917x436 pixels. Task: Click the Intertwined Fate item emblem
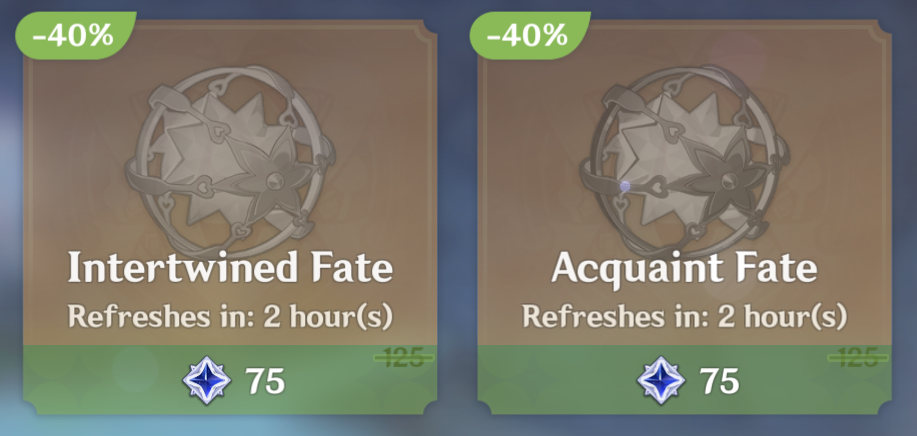[x=229, y=152]
